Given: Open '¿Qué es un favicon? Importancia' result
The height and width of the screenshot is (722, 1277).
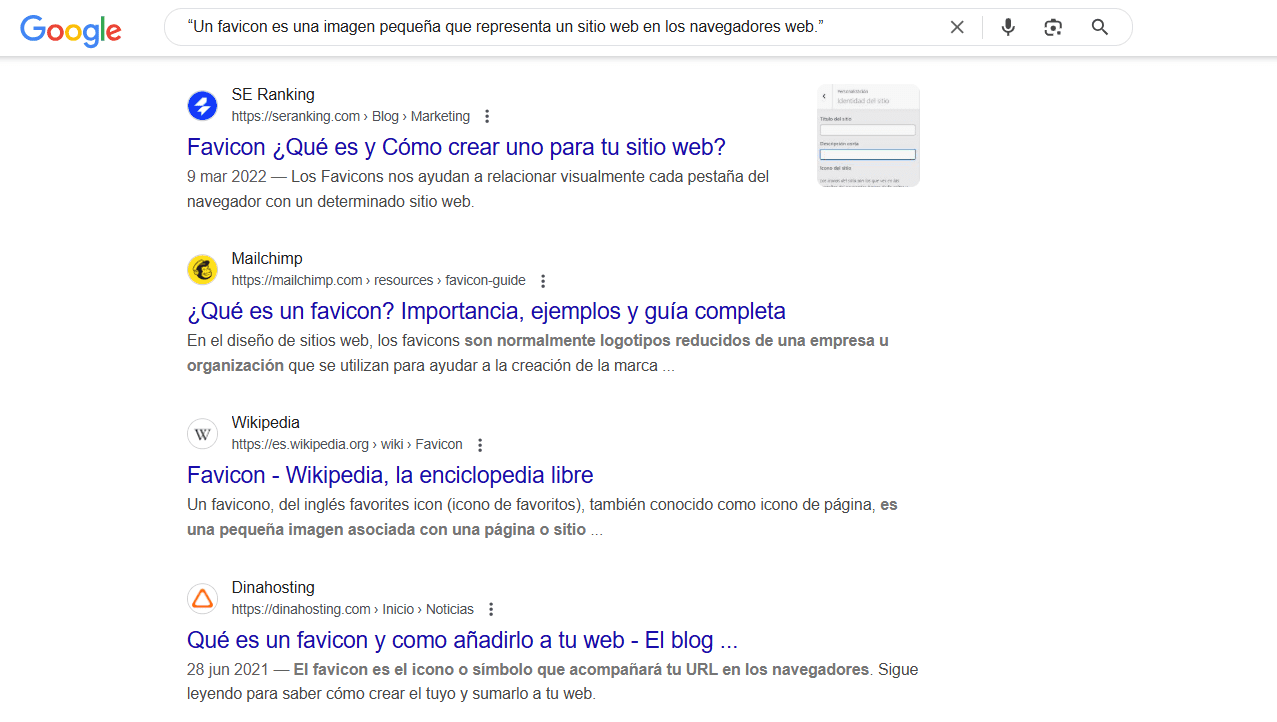Looking at the screenshot, I should 486,311.
